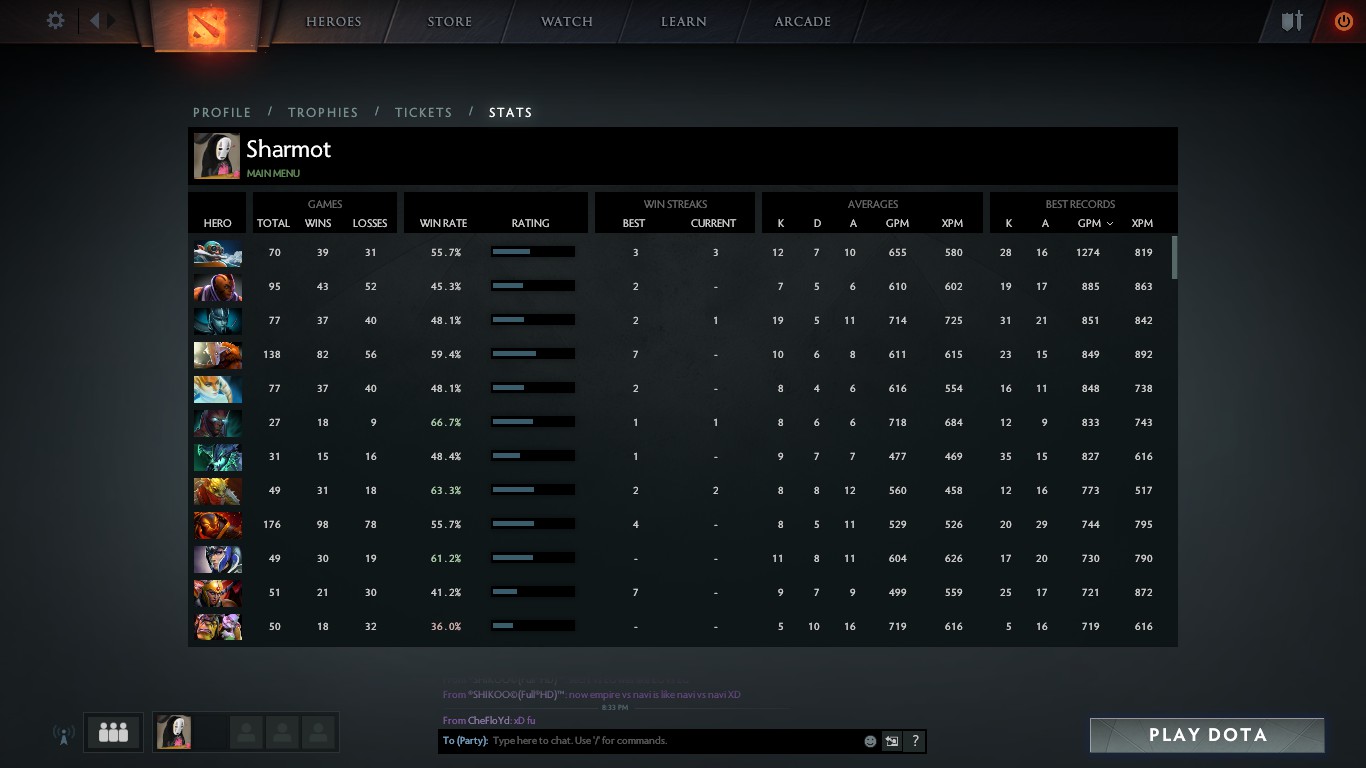The width and height of the screenshot is (1366, 768).
Task: Select the hero portrait with 554 average XPM
Action: pos(217,389)
